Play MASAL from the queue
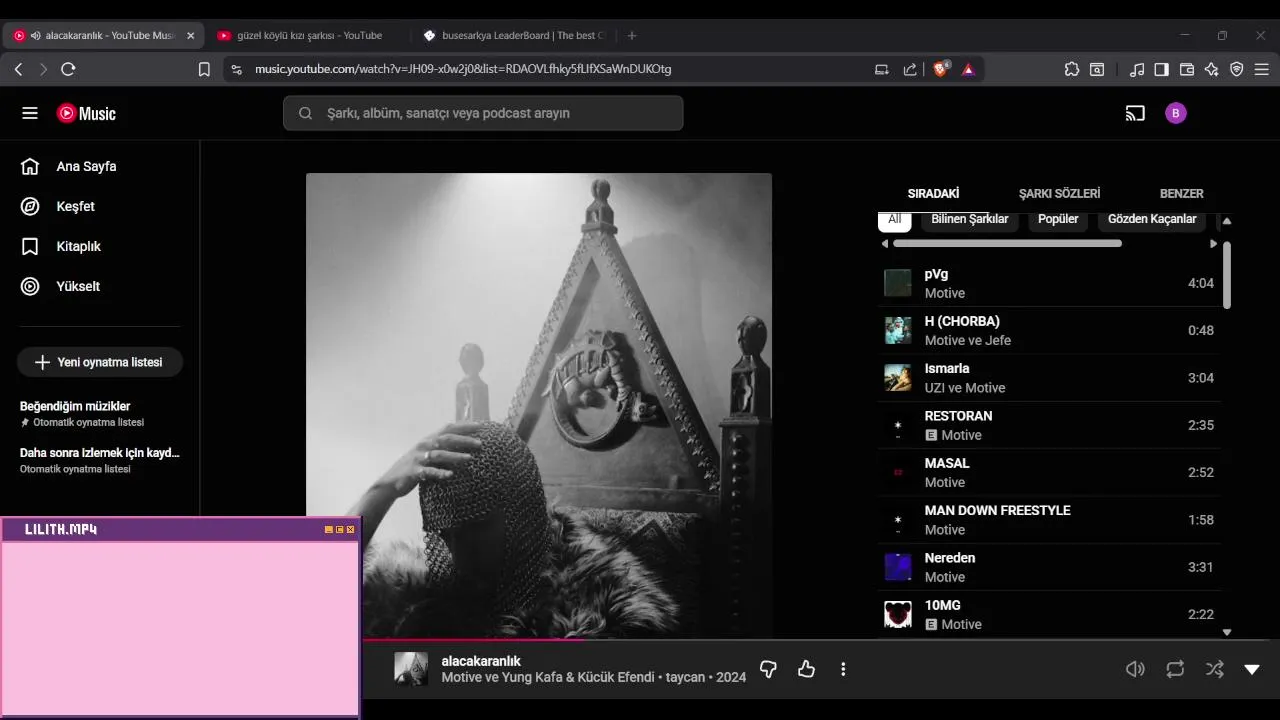 pyautogui.click(x=1049, y=472)
